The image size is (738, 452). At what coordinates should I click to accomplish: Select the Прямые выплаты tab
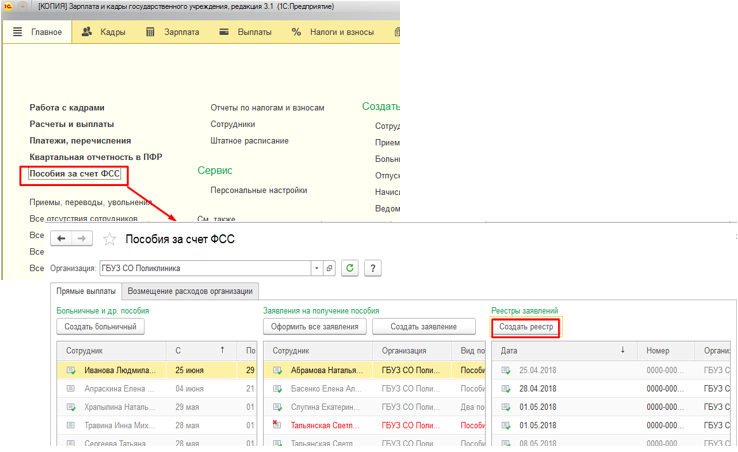click(x=85, y=291)
